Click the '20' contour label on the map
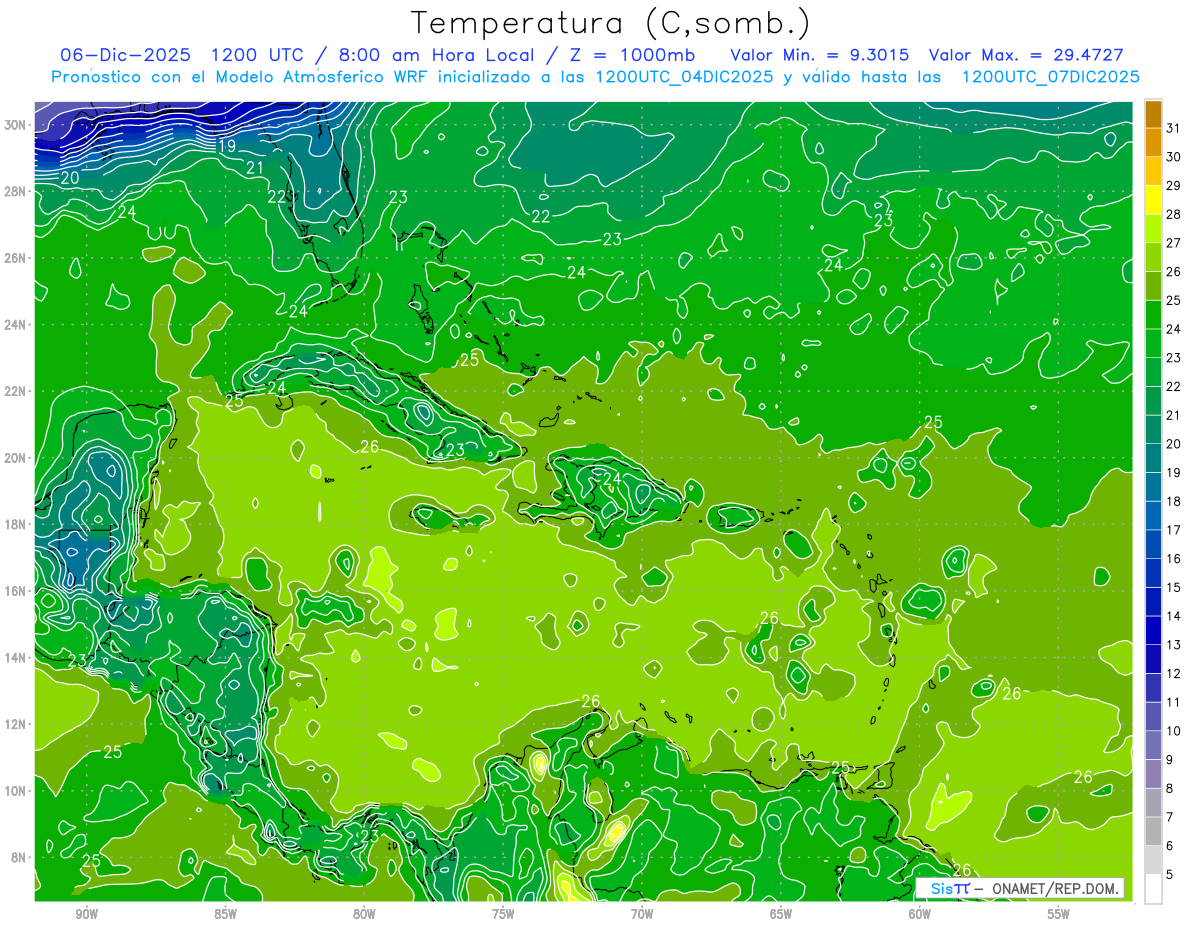 click(70, 178)
